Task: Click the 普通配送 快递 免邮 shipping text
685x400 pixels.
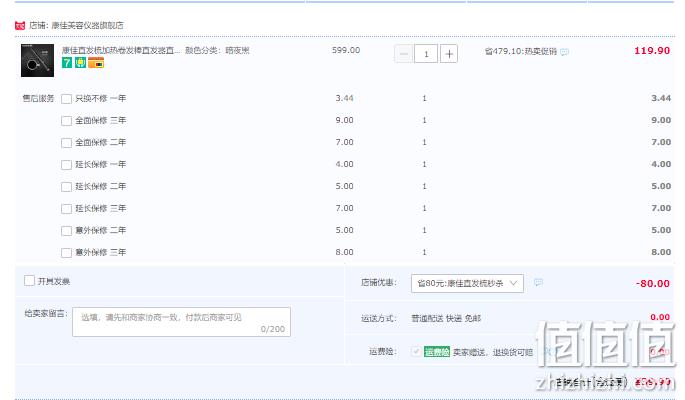Action: (446, 318)
